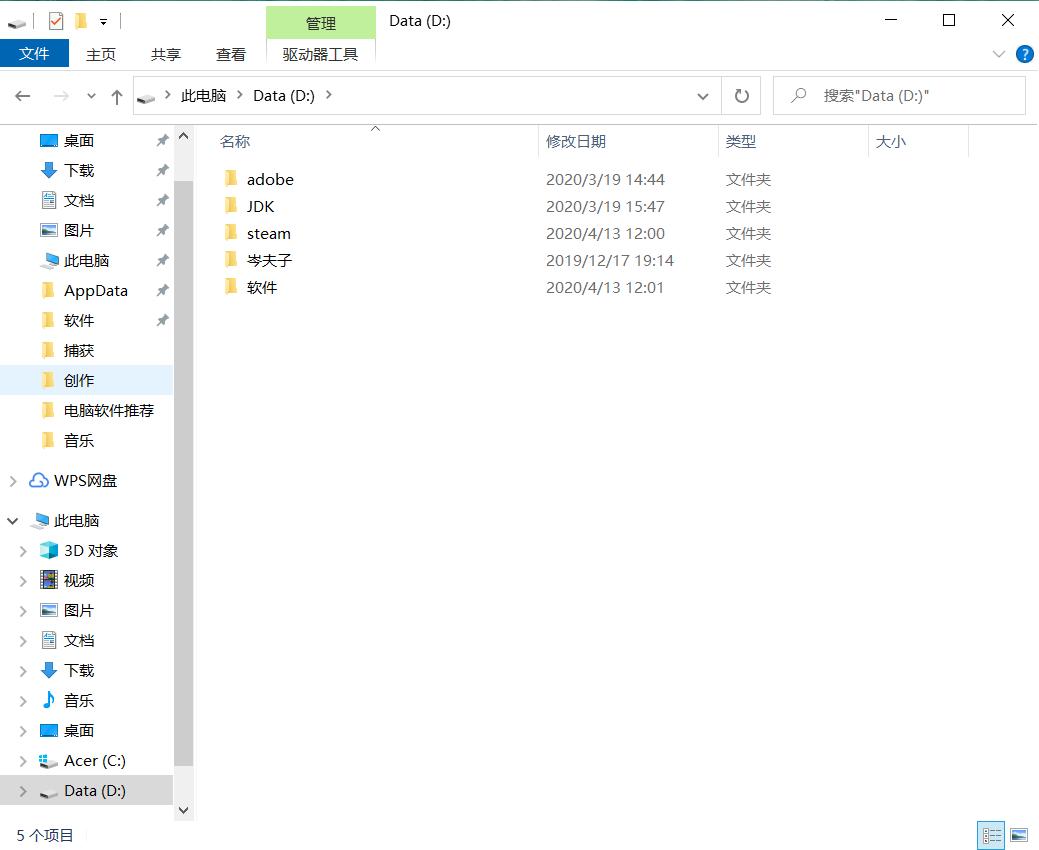Open the JDK folder
Viewport: 1039px width, 850px height.
(262, 206)
